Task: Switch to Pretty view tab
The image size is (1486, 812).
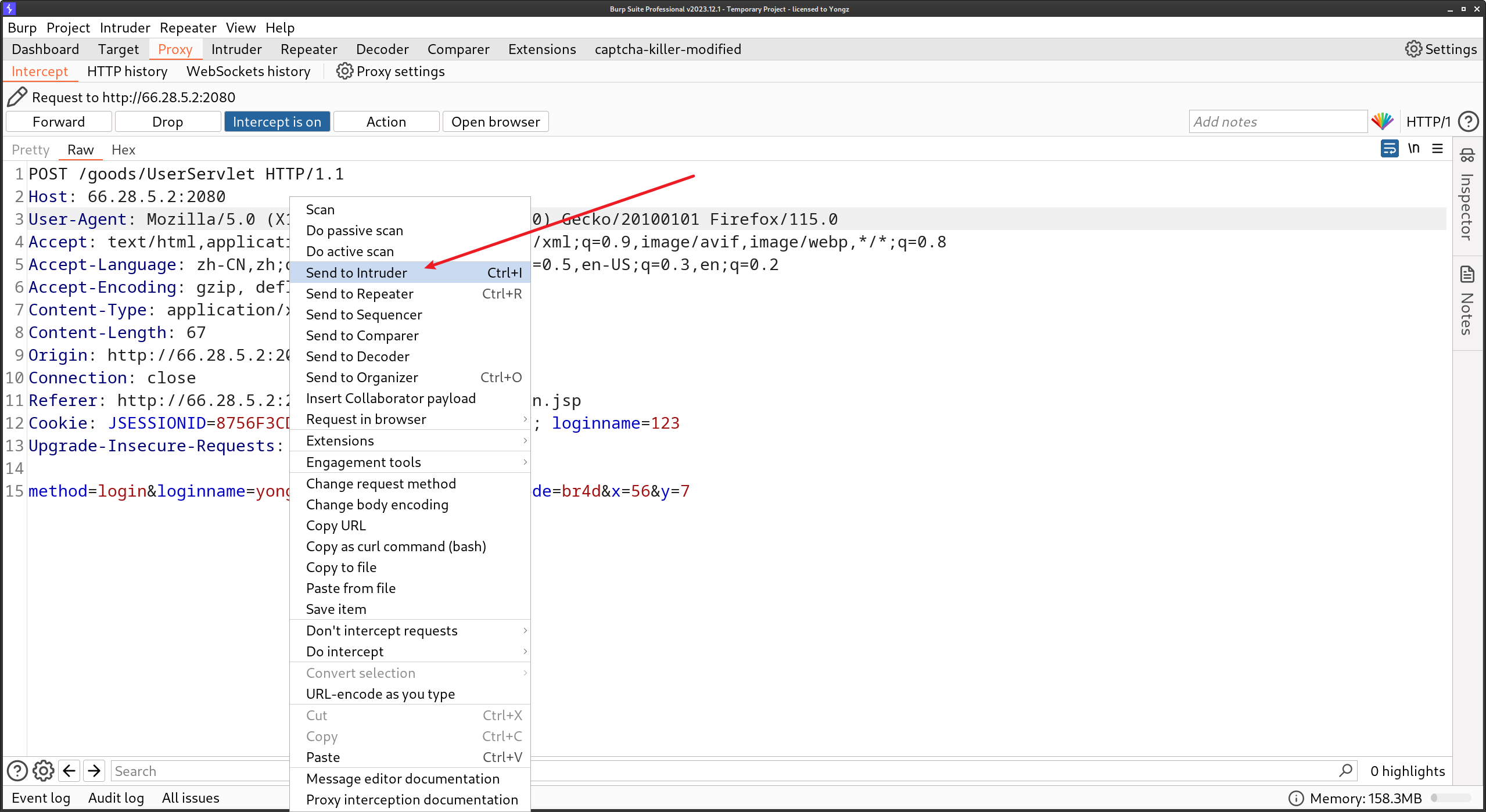Action: 31,149
